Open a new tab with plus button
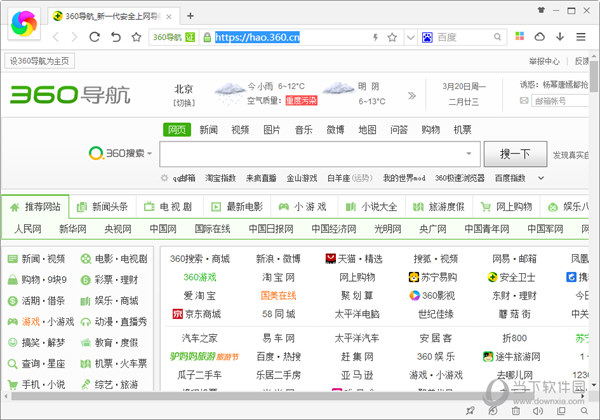The height and width of the screenshot is (420, 600). pos(190,15)
